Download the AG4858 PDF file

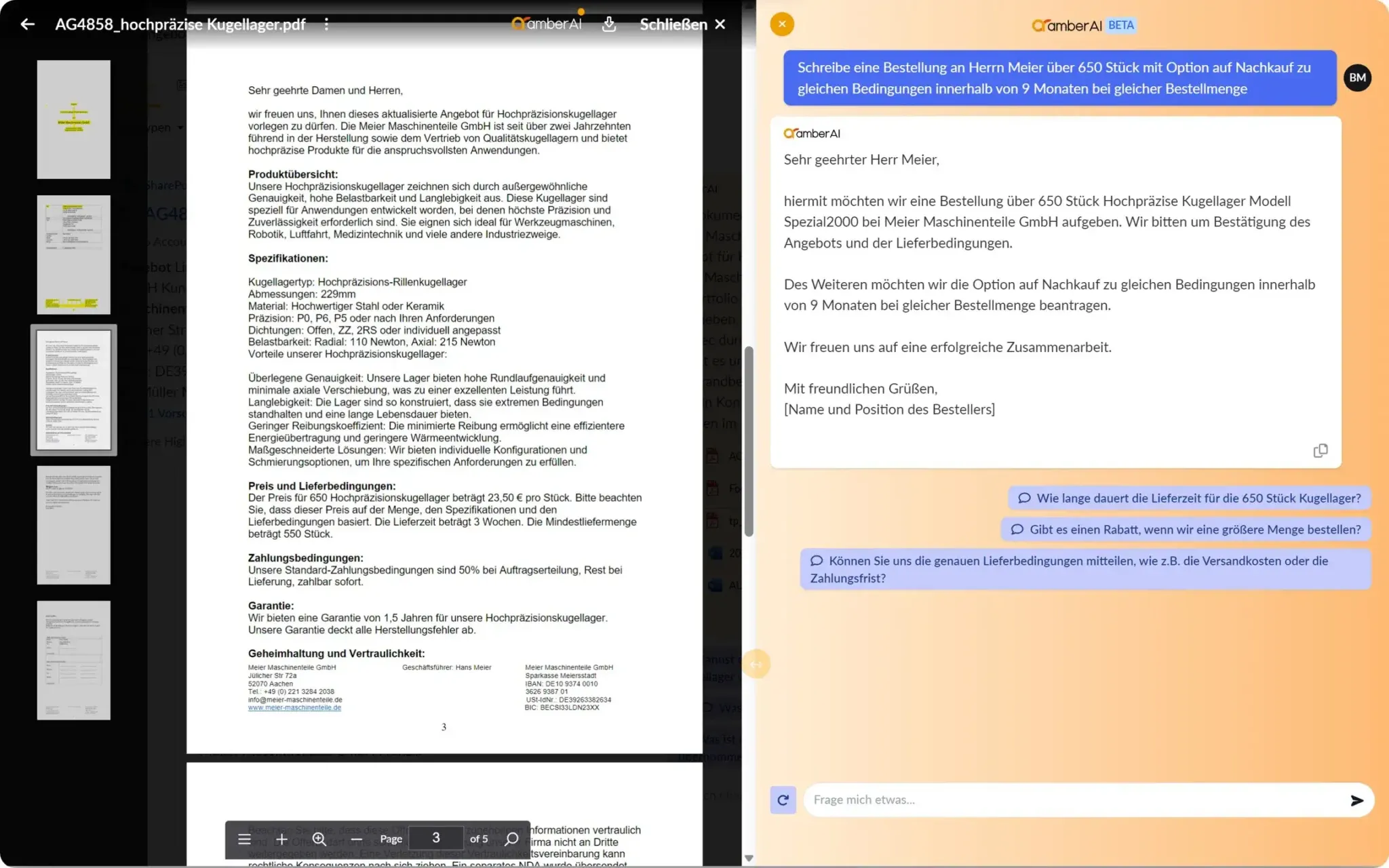pos(610,24)
